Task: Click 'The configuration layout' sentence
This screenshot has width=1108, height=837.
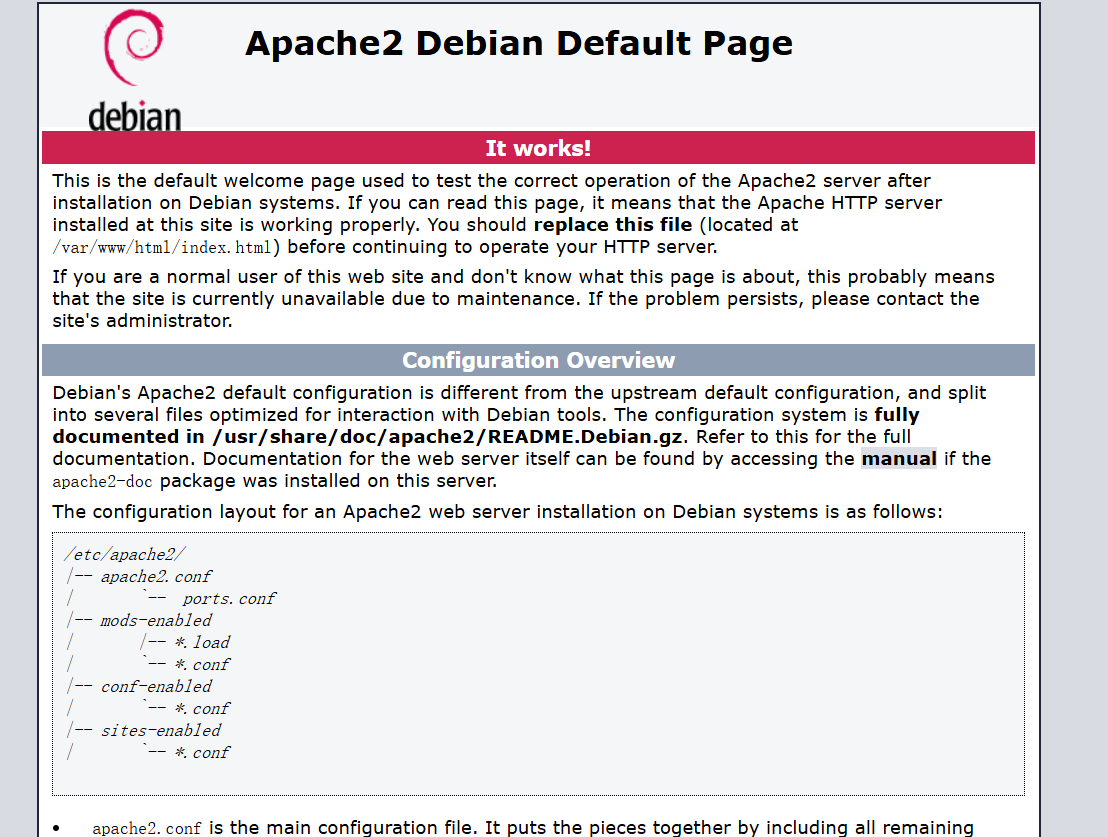Action: point(497,512)
